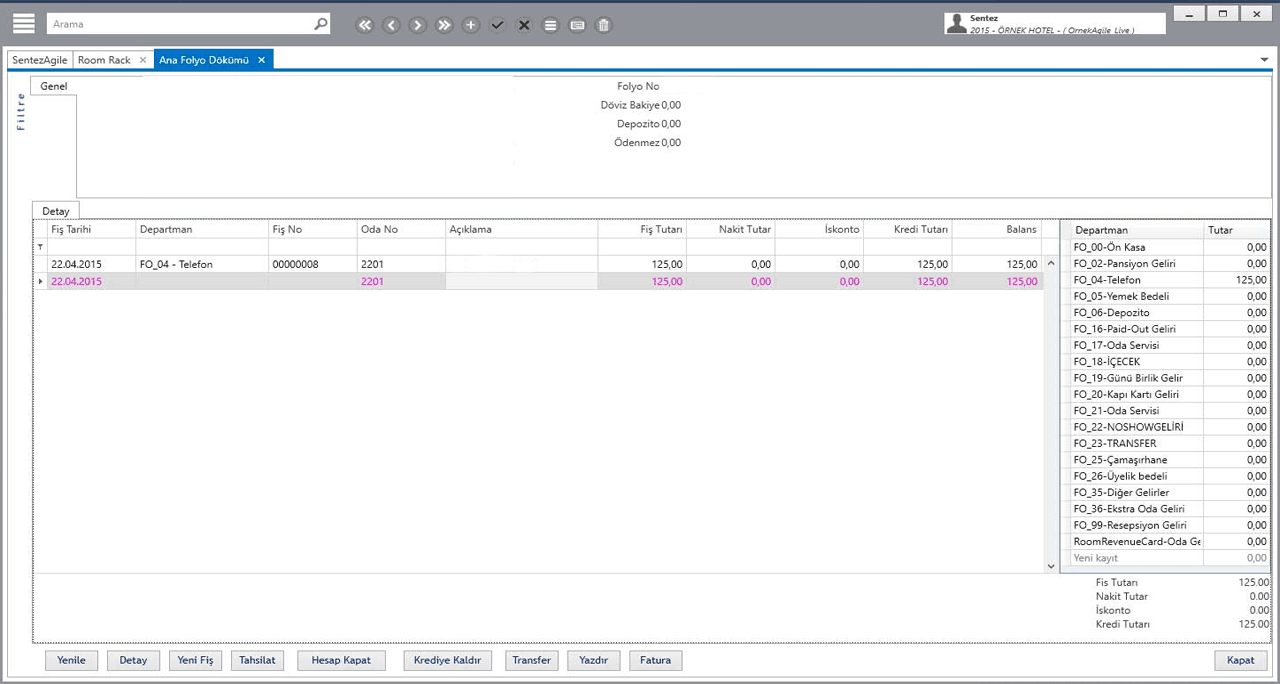The image size is (1280, 684).
Task: Switch to SentezAgile tab
Action: pos(40,60)
